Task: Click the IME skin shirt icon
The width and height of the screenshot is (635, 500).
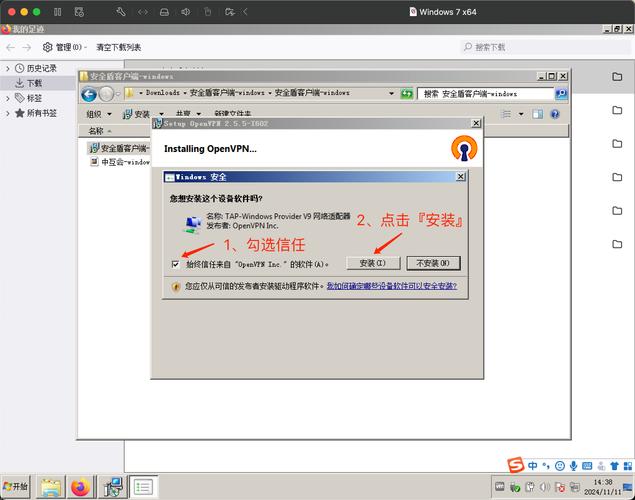Action: 614,466
